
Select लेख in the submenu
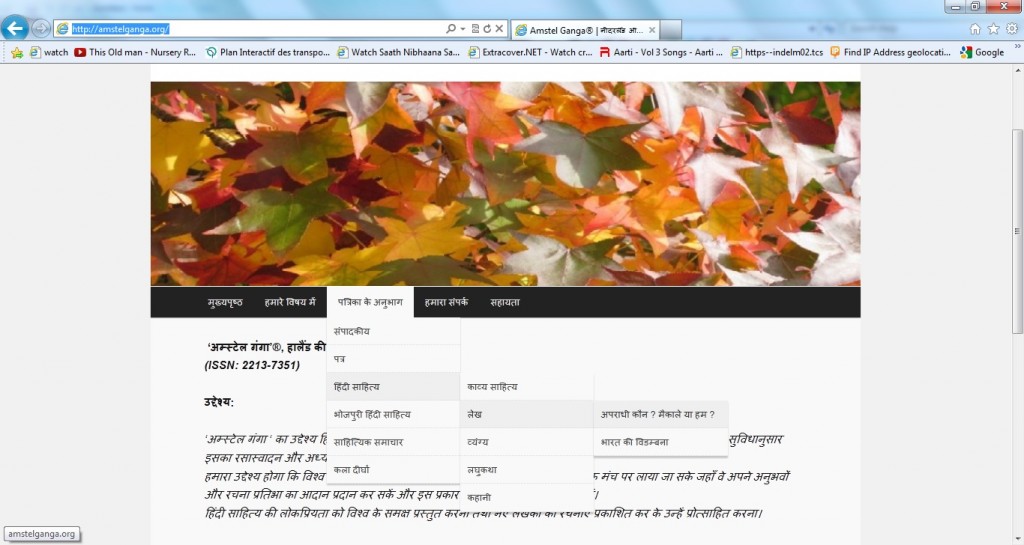coord(475,413)
